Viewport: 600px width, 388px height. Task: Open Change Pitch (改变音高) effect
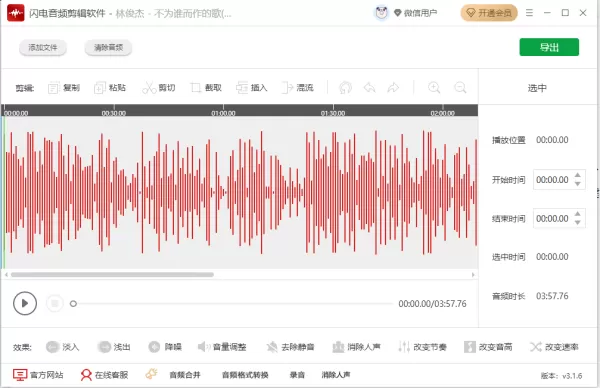point(488,347)
